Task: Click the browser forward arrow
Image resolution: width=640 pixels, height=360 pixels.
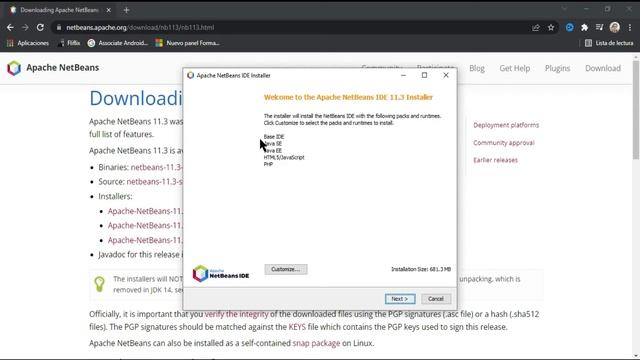Action: pos(25,27)
